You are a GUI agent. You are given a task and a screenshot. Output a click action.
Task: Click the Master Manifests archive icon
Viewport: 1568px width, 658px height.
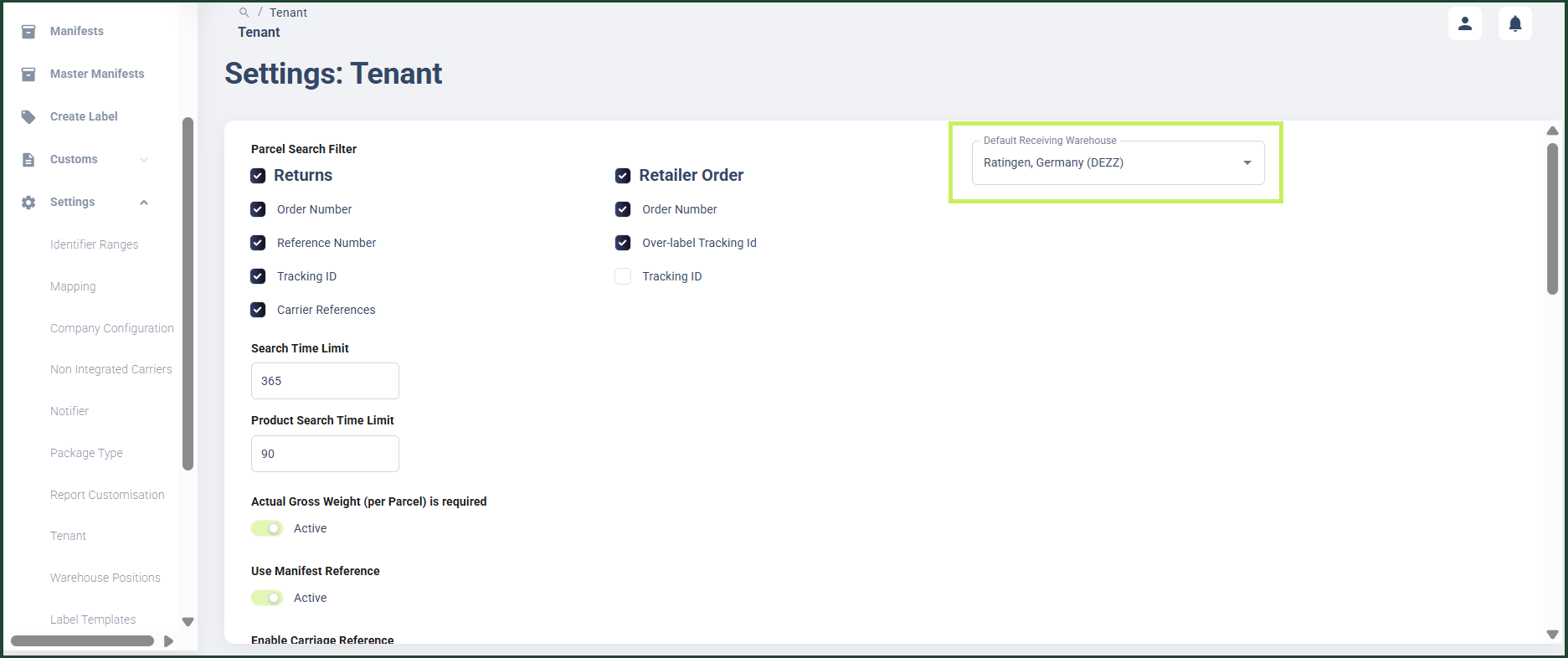28,74
